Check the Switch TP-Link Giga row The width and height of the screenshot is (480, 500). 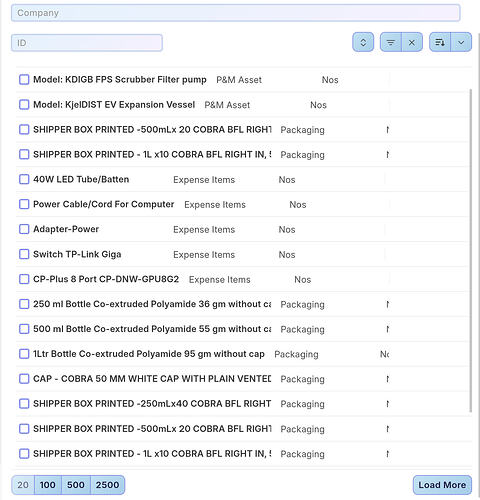click(24, 254)
